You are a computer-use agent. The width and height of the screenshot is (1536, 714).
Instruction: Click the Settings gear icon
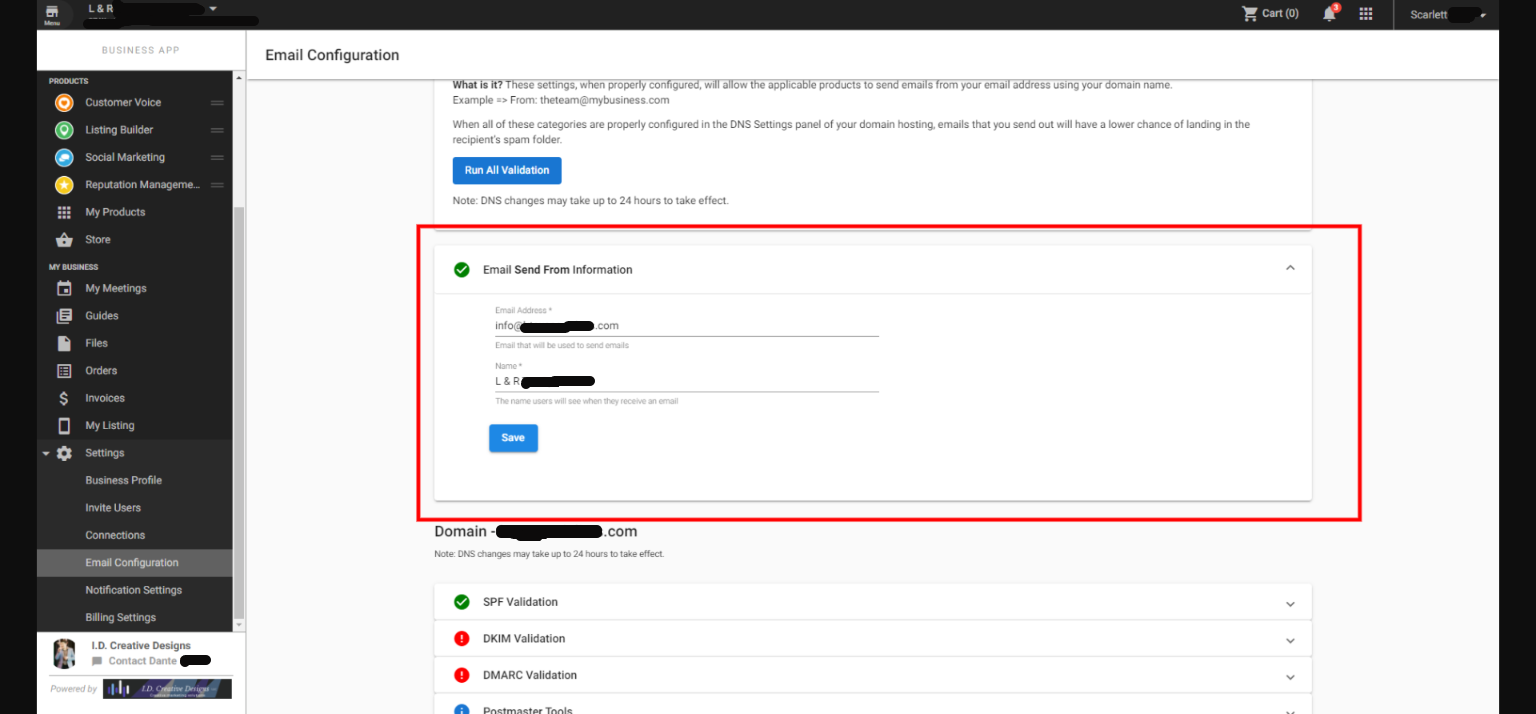click(x=64, y=453)
